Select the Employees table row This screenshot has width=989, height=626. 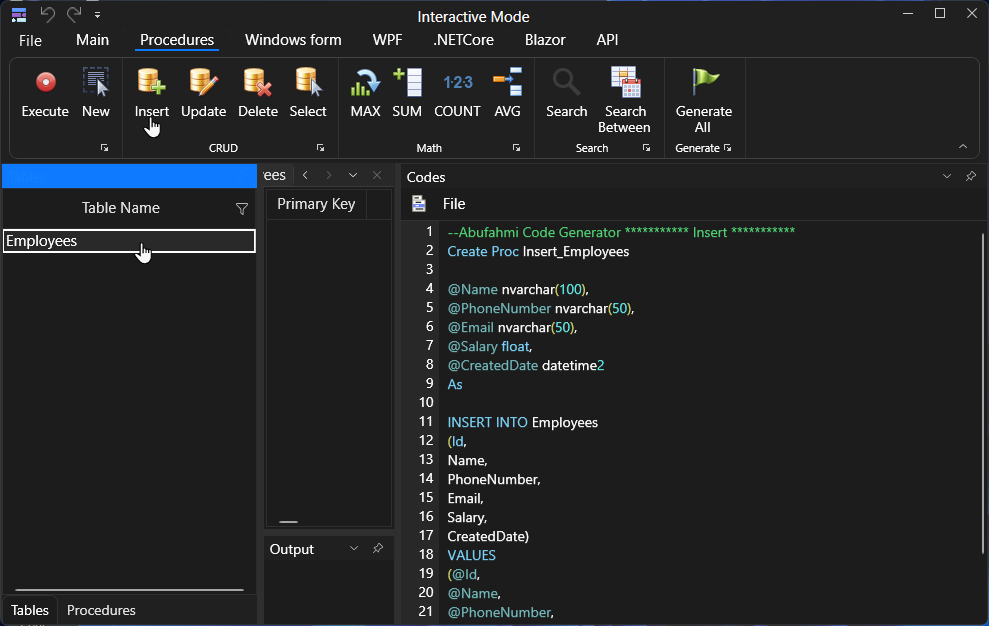pos(129,241)
